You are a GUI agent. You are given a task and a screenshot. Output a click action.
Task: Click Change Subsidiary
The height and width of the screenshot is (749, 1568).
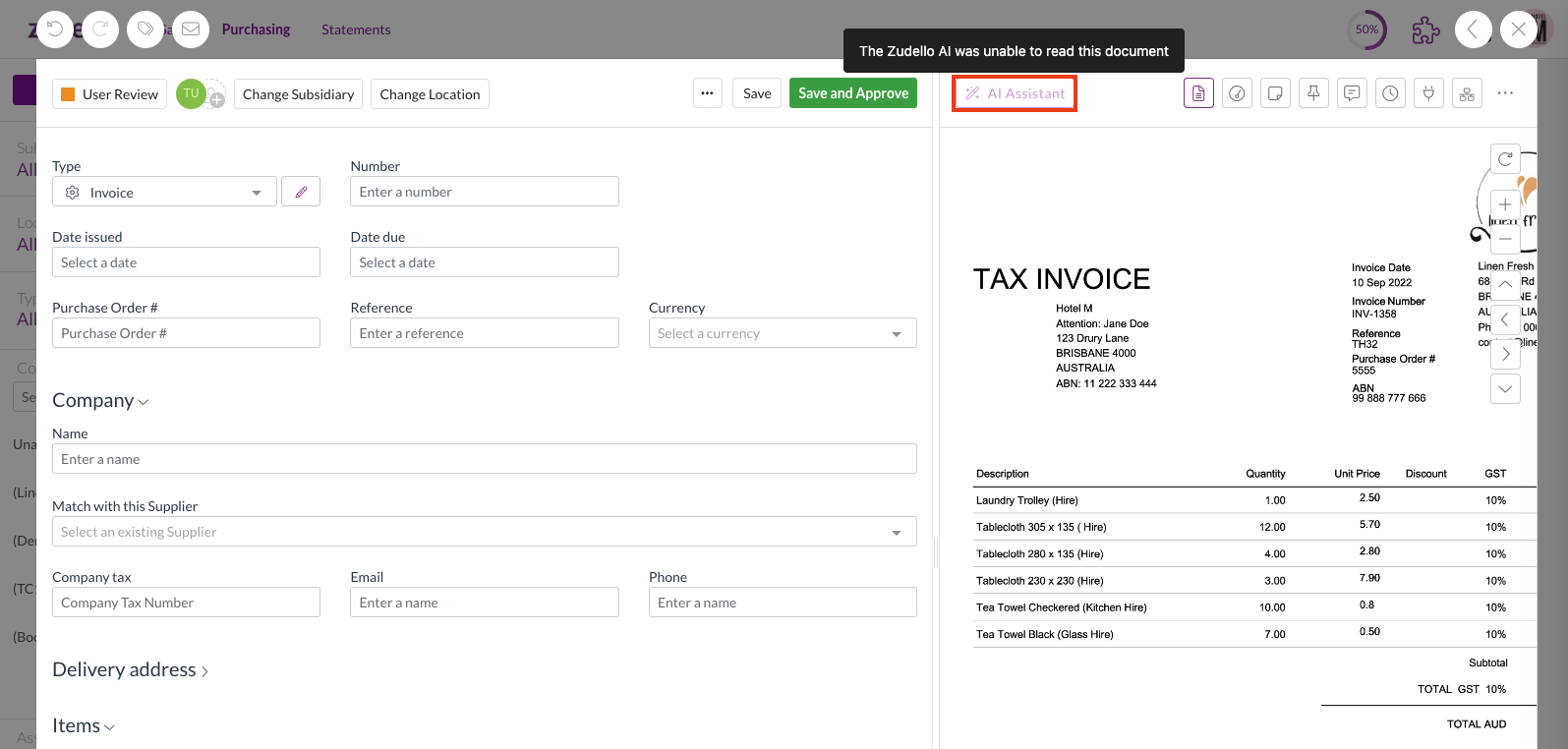click(x=298, y=94)
